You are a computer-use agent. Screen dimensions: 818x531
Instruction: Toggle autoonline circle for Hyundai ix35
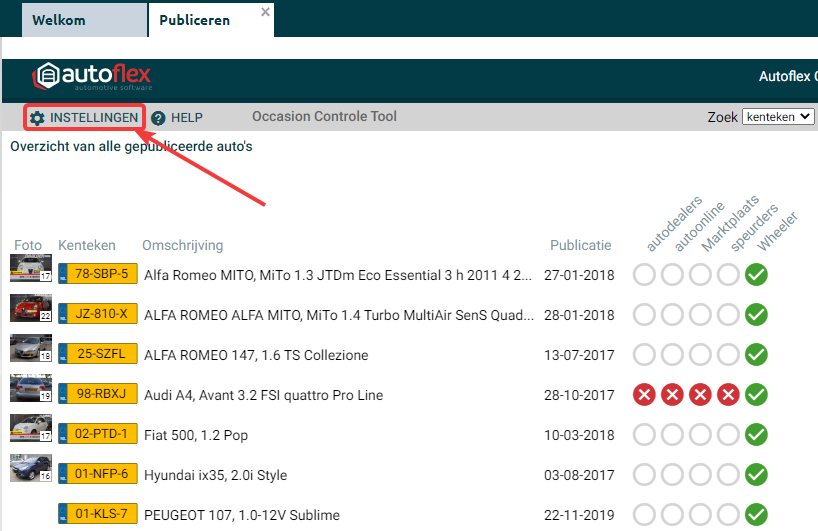673,475
